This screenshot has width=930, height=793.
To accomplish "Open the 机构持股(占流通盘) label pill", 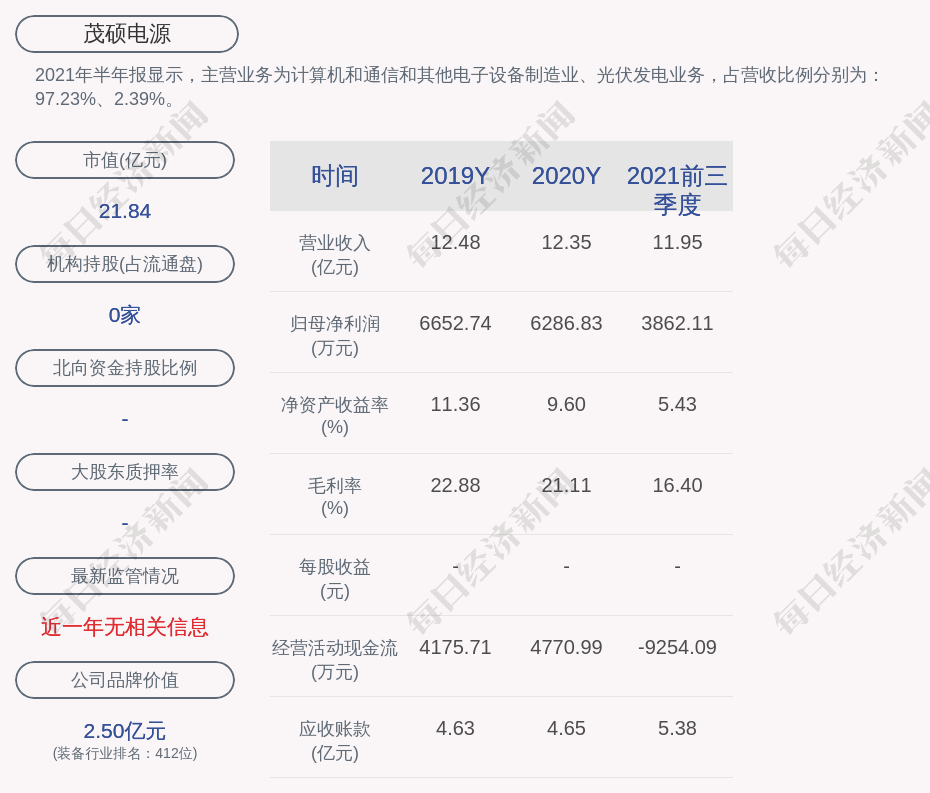I will [125, 264].
